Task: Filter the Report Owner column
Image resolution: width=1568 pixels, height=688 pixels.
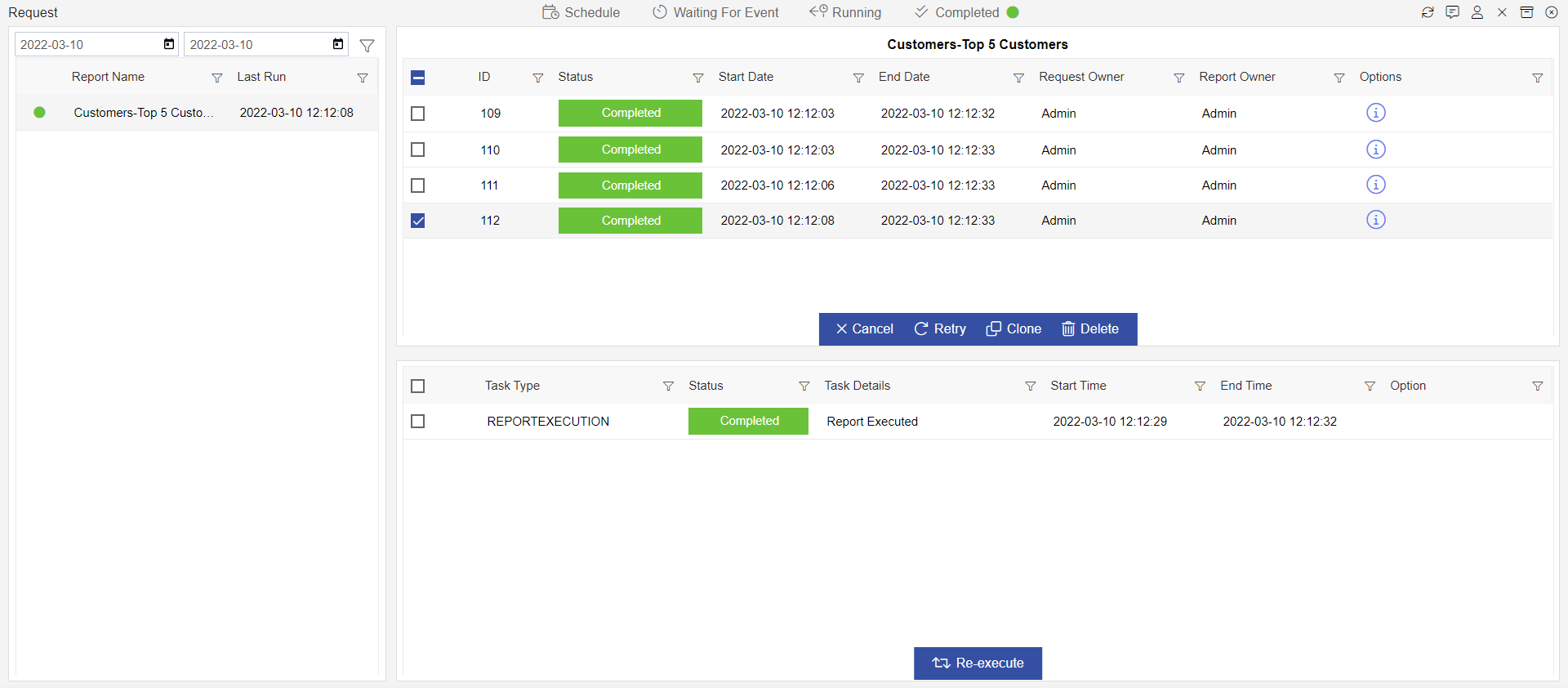Action: [x=1339, y=78]
